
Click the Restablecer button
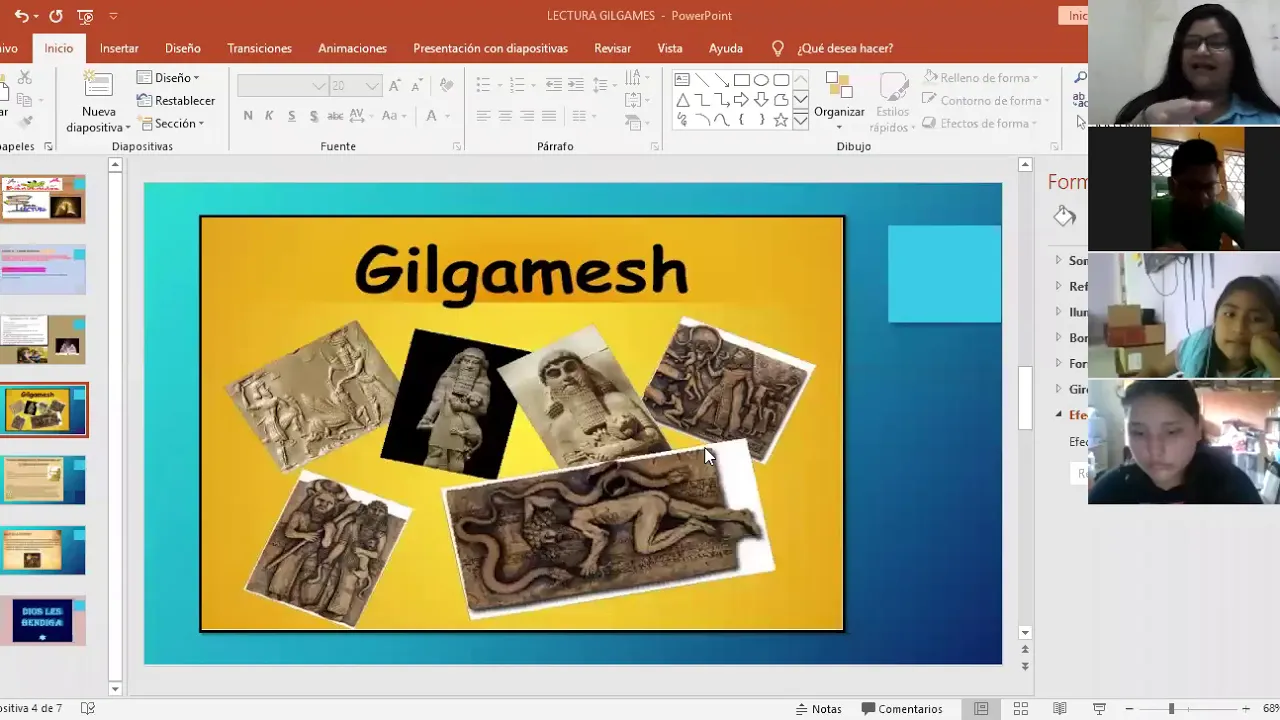click(x=175, y=100)
